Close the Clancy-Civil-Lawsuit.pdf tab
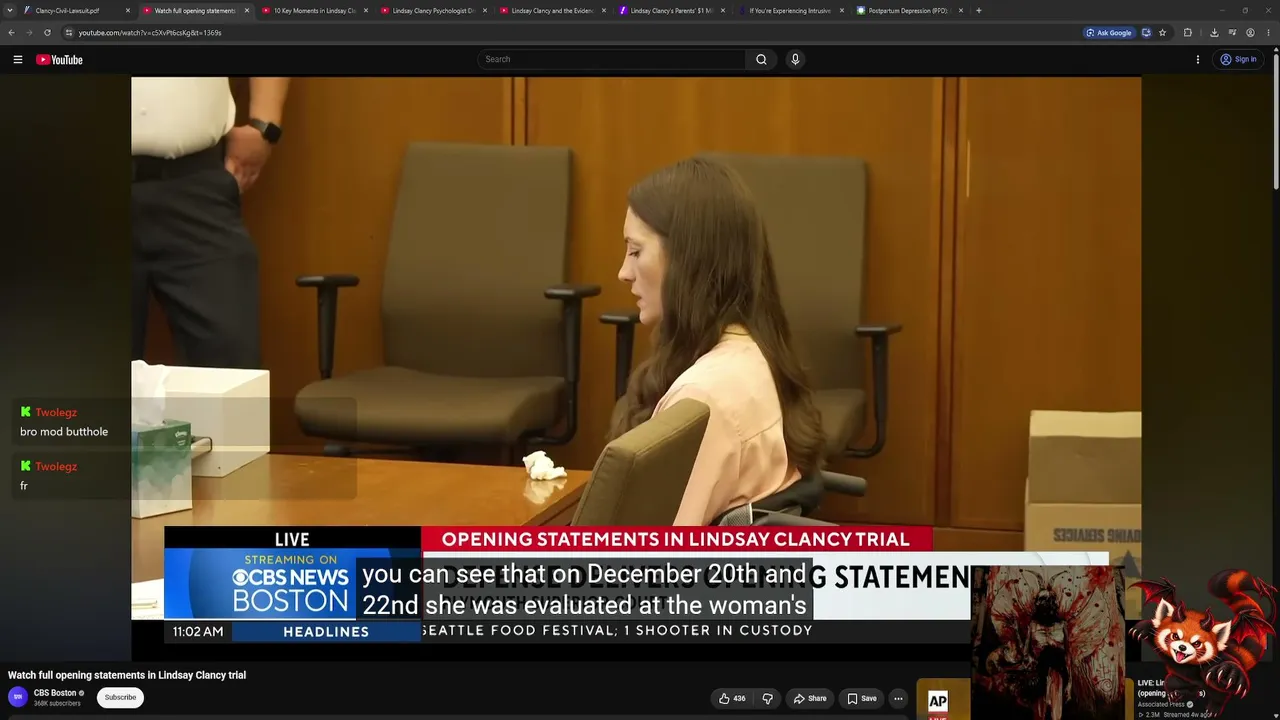Image resolution: width=1280 pixels, height=720 pixels. [128, 11]
